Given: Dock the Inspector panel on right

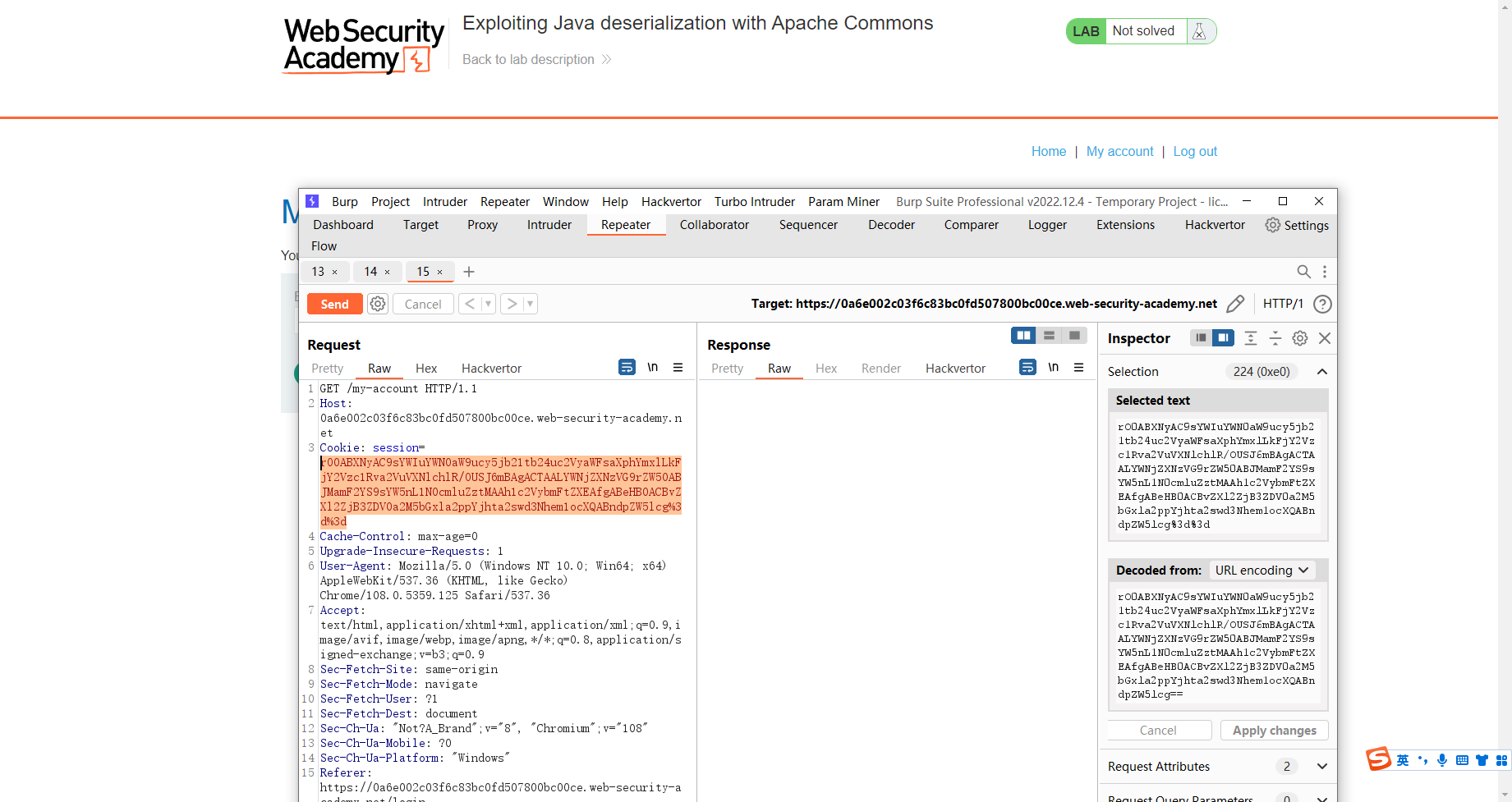Looking at the screenshot, I should [1223, 337].
